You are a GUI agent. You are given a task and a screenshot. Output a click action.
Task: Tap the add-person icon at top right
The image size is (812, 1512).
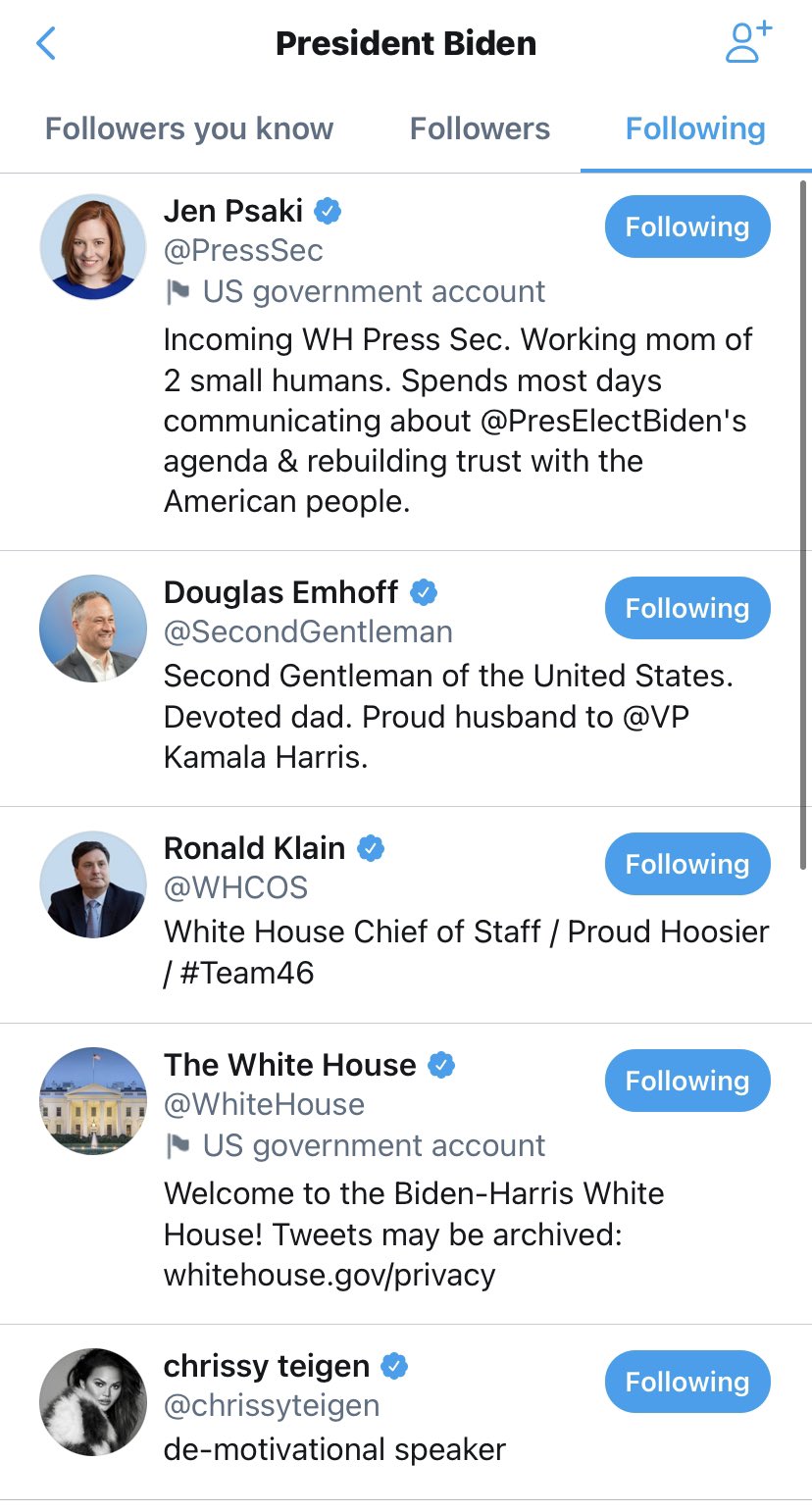[x=748, y=43]
